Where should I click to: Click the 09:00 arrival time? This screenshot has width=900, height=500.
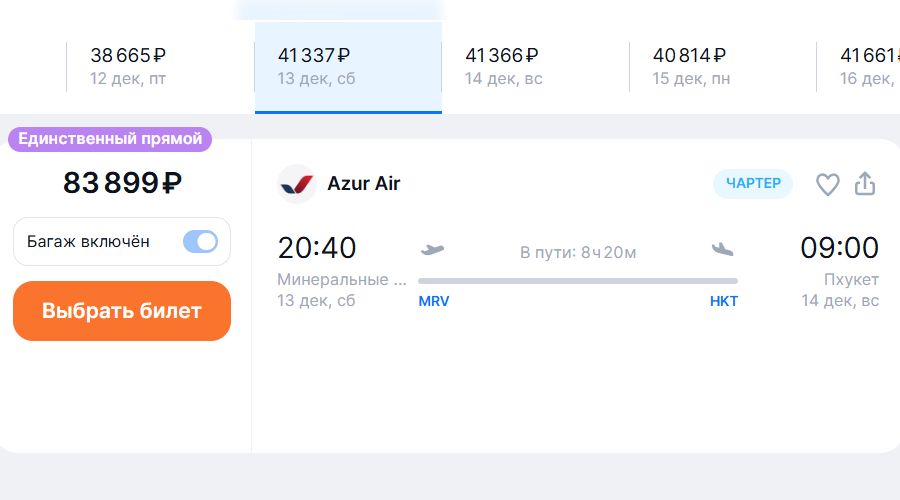(839, 248)
